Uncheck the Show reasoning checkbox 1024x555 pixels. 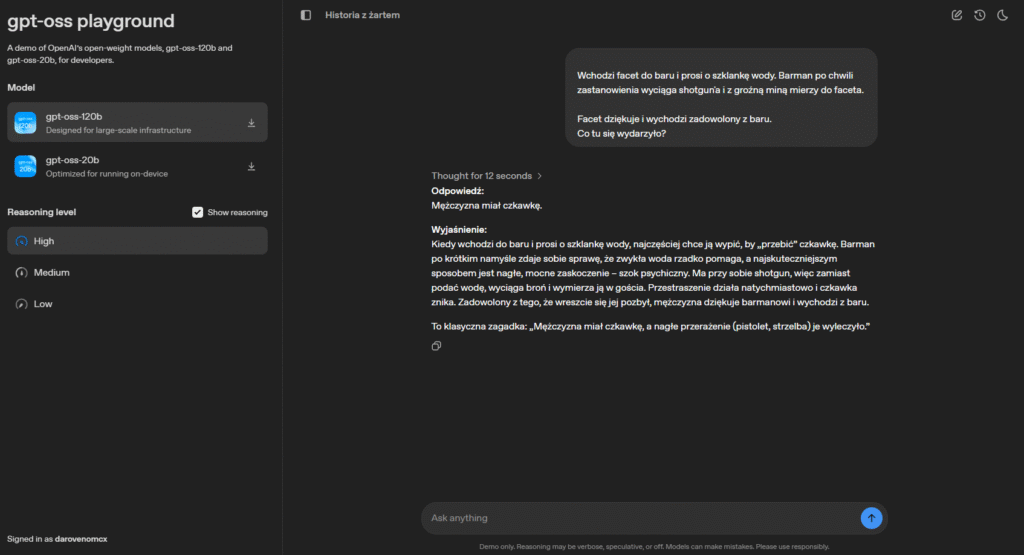198,212
